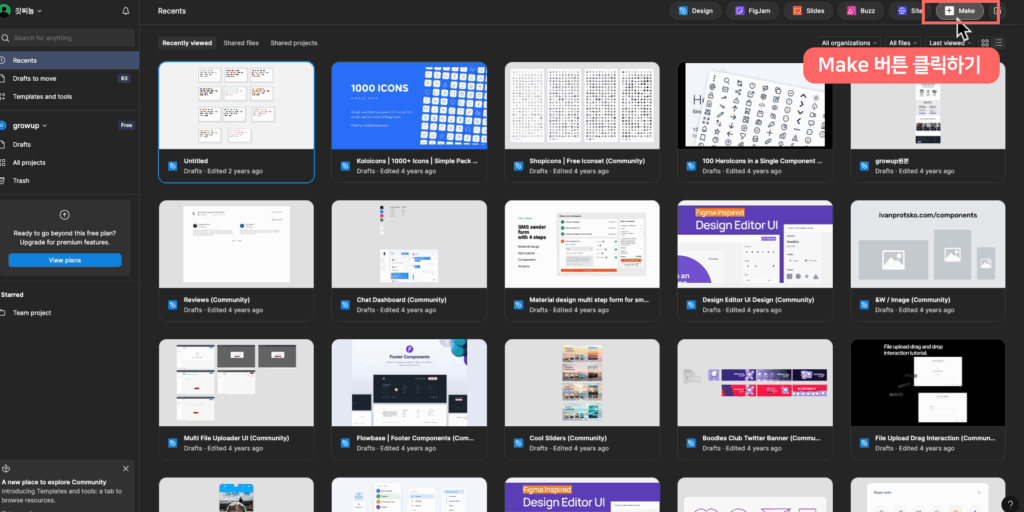This screenshot has height=512, width=1024.
Task: Create a new Design file
Action: pyautogui.click(x=696, y=11)
